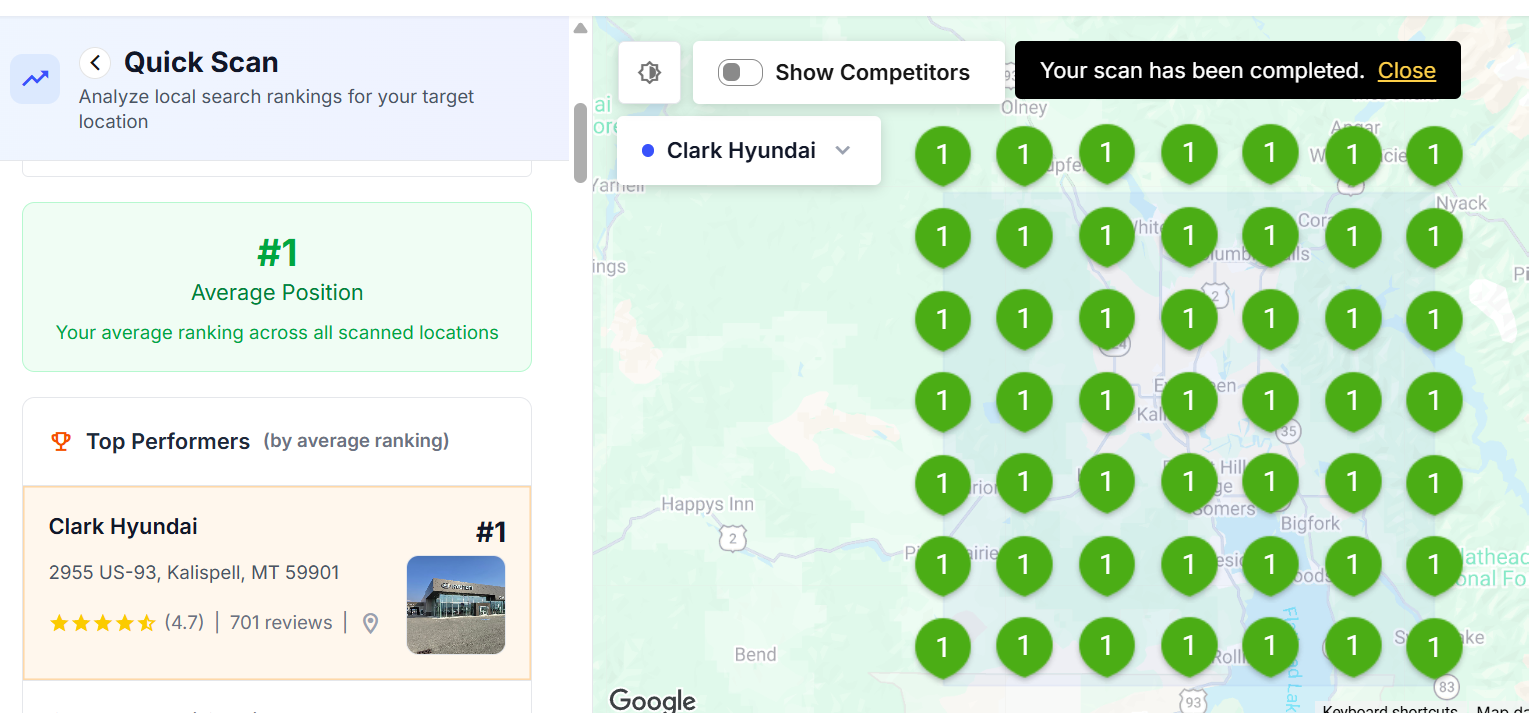This screenshot has width=1529, height=713.
Task: Click the route 83 shield at map bottom
Action: 1445,688
